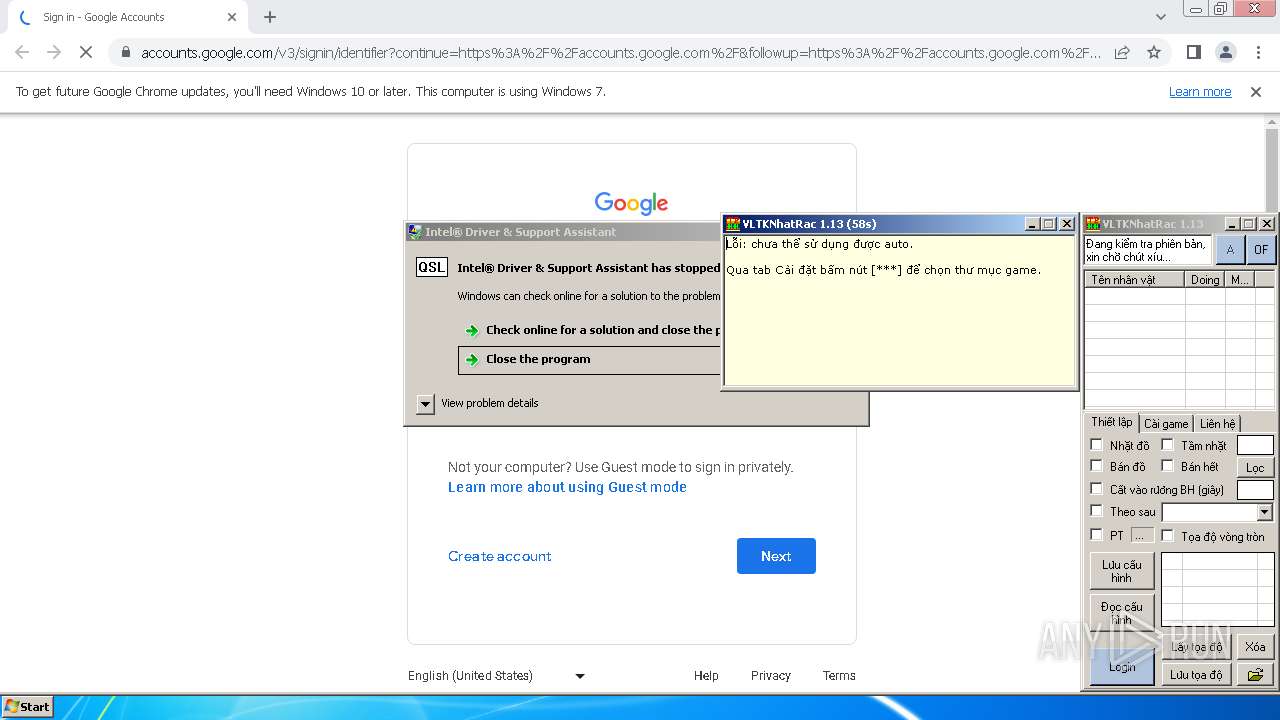The width and height of the screenshot is (1280, 720).
Task: Open Chrome three-dot menu
Action: [x=1257, y=52]
